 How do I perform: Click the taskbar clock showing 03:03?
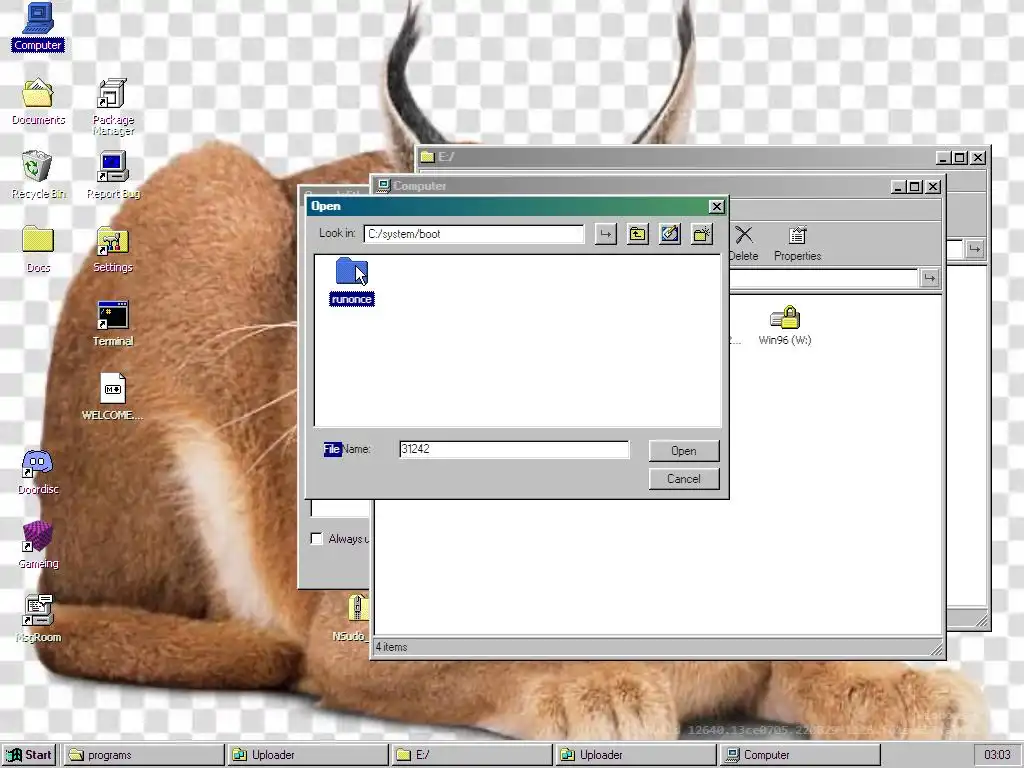click(x=997, y=755)
